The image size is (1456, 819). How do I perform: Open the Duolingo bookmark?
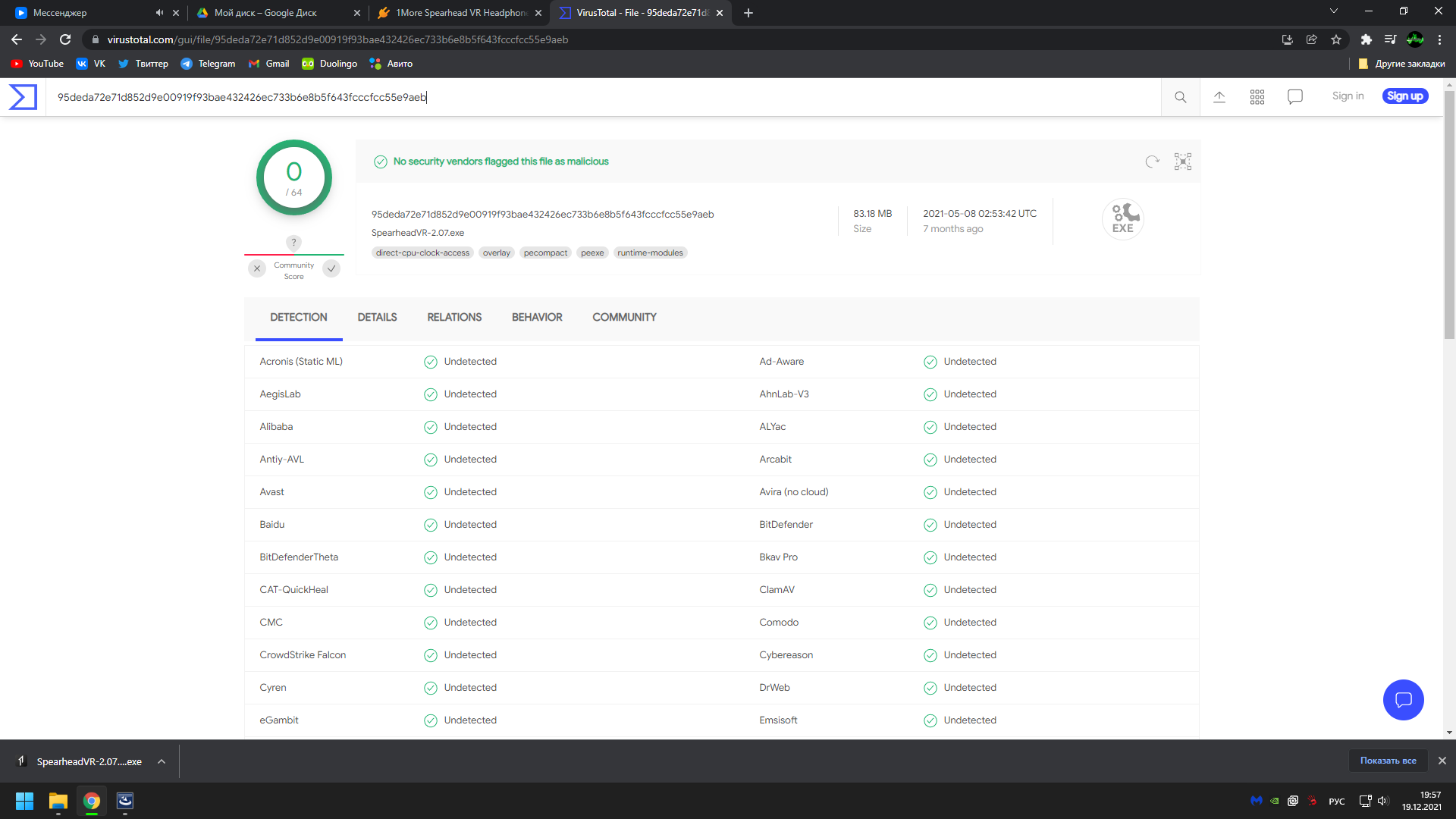point(329,64)
